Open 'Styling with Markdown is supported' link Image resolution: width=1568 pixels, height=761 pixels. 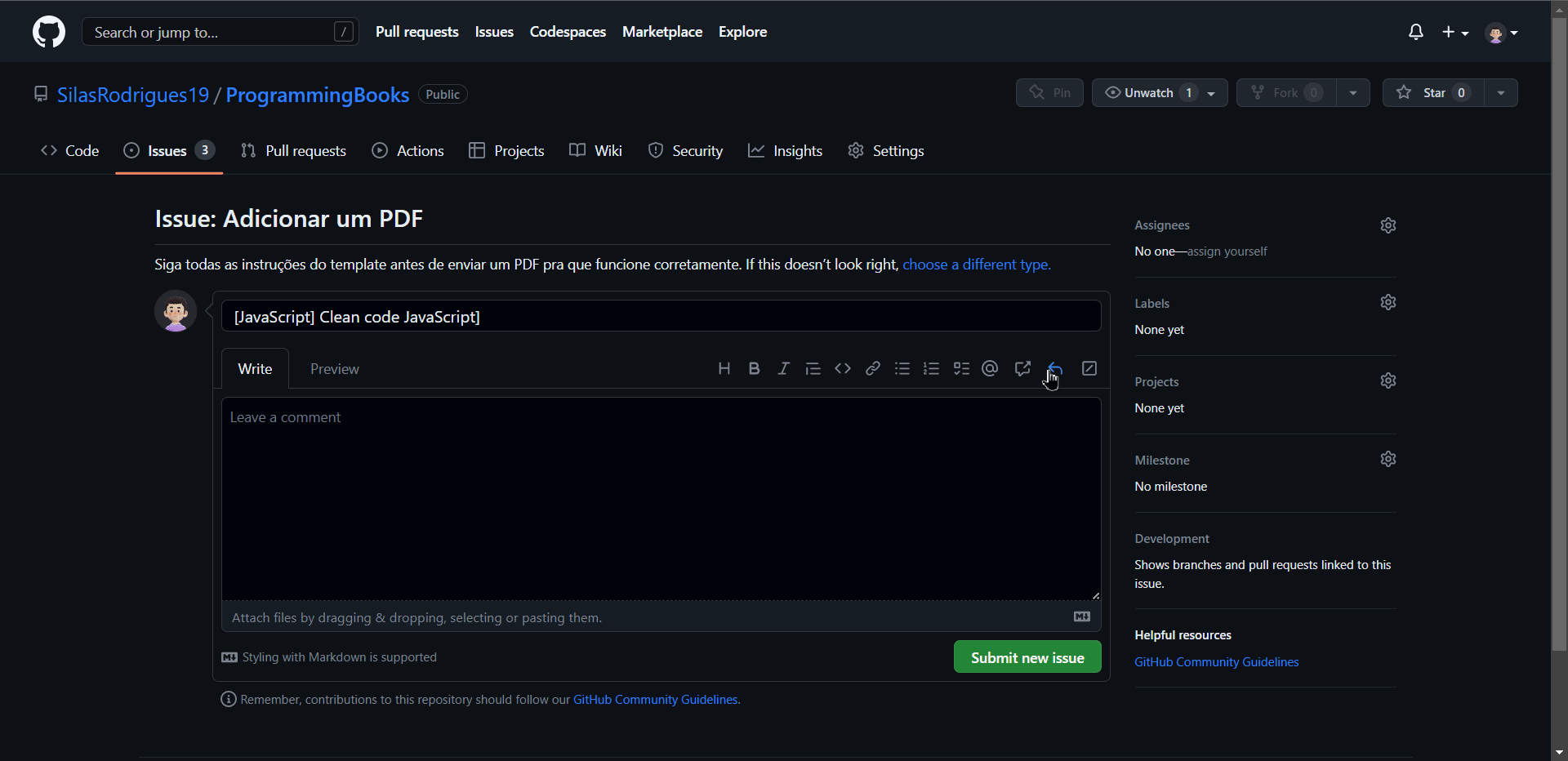coord(329,657)
